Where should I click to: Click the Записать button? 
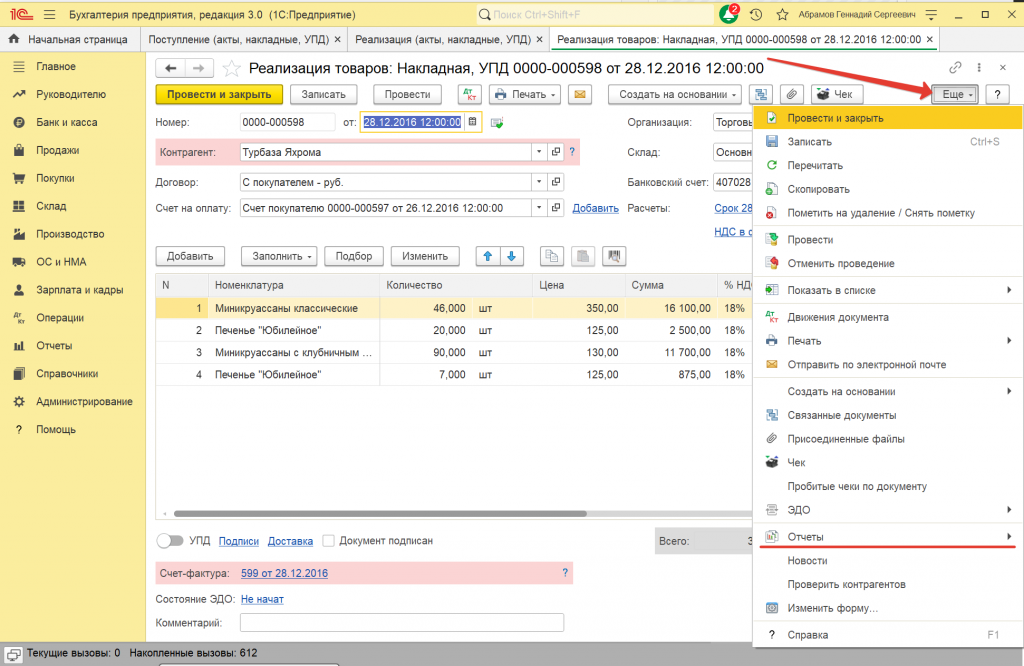323,95
